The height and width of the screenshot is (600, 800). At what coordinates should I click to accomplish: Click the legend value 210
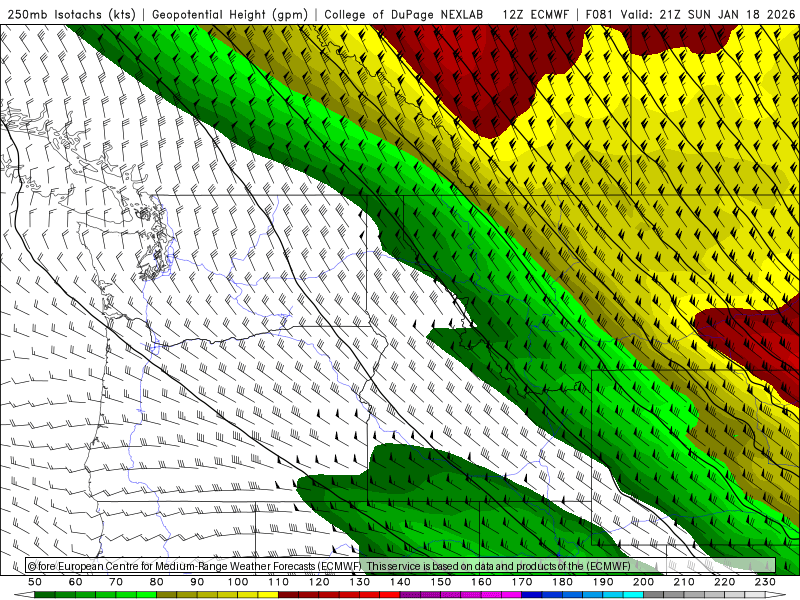pos(684,582)
